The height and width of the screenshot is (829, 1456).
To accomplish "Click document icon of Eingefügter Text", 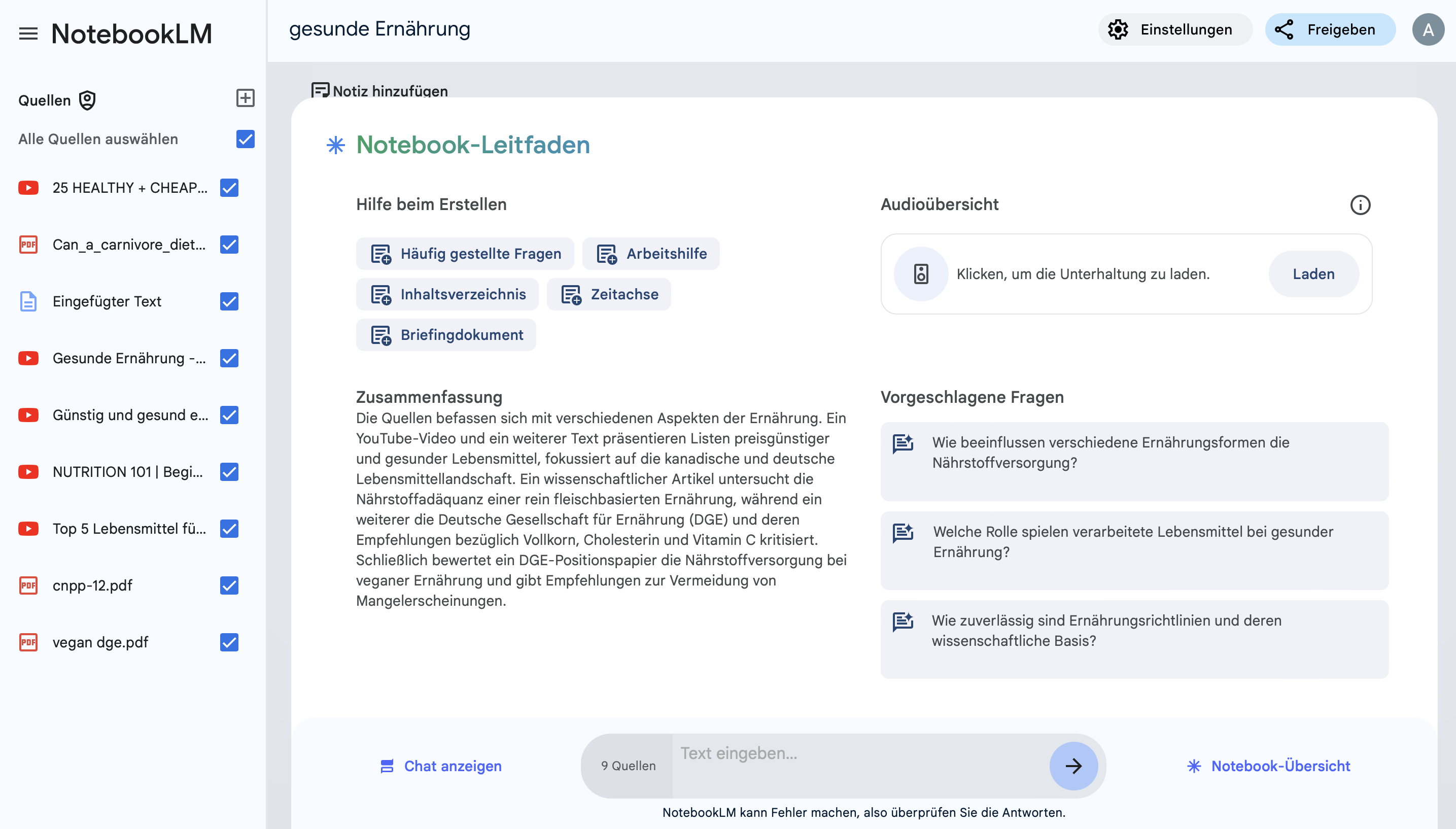I will tap(28, 302).
